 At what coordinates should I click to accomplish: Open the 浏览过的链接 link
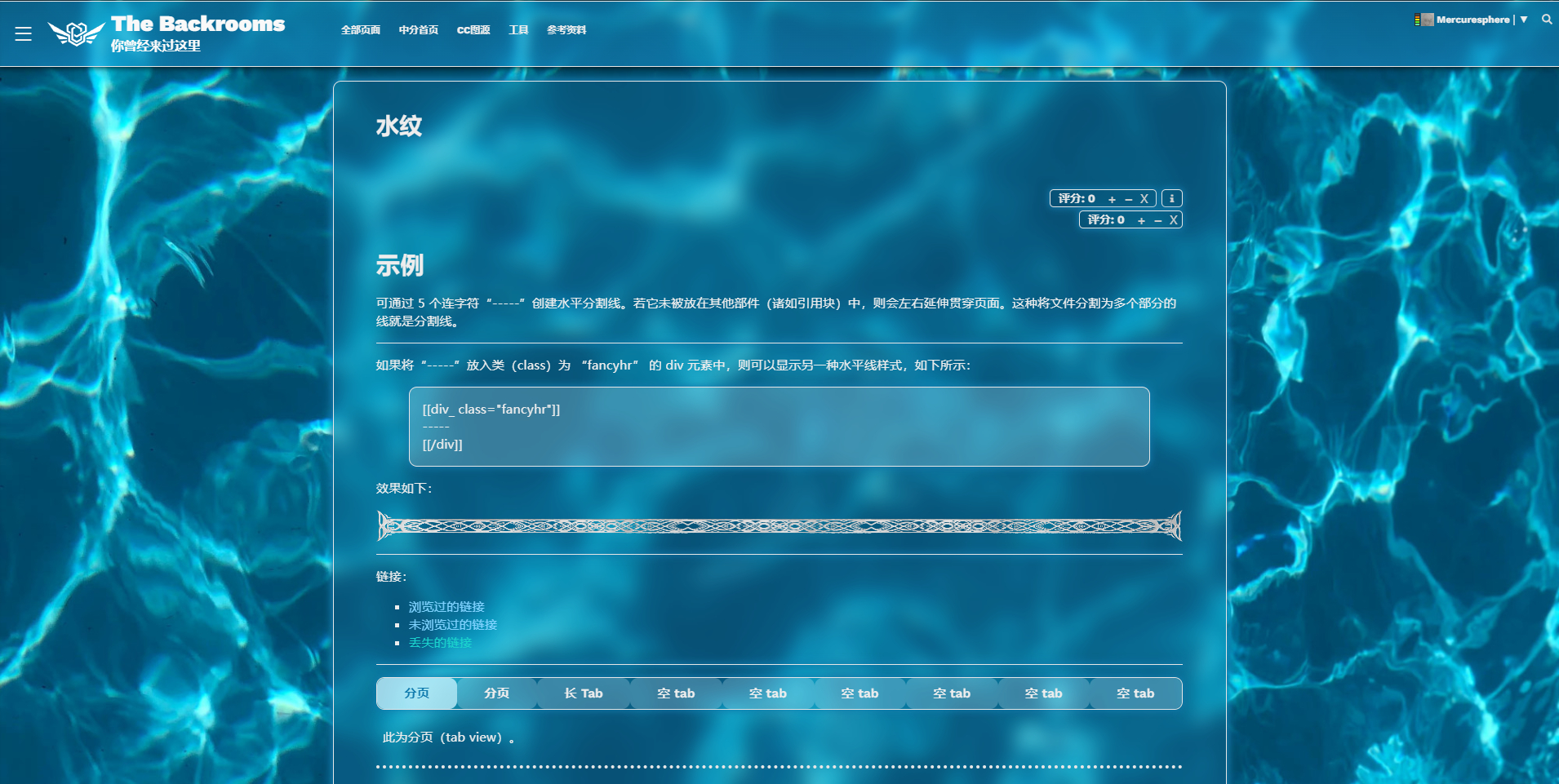(x=446, y=607)
